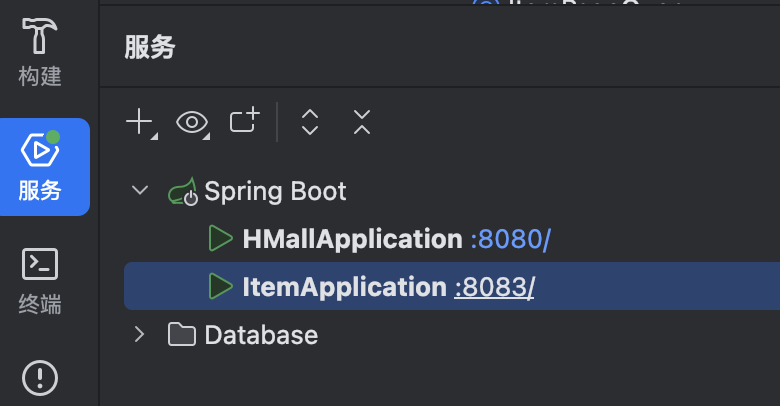
Task: Expand the Database node chevron
Action: [x=140, y=334]
